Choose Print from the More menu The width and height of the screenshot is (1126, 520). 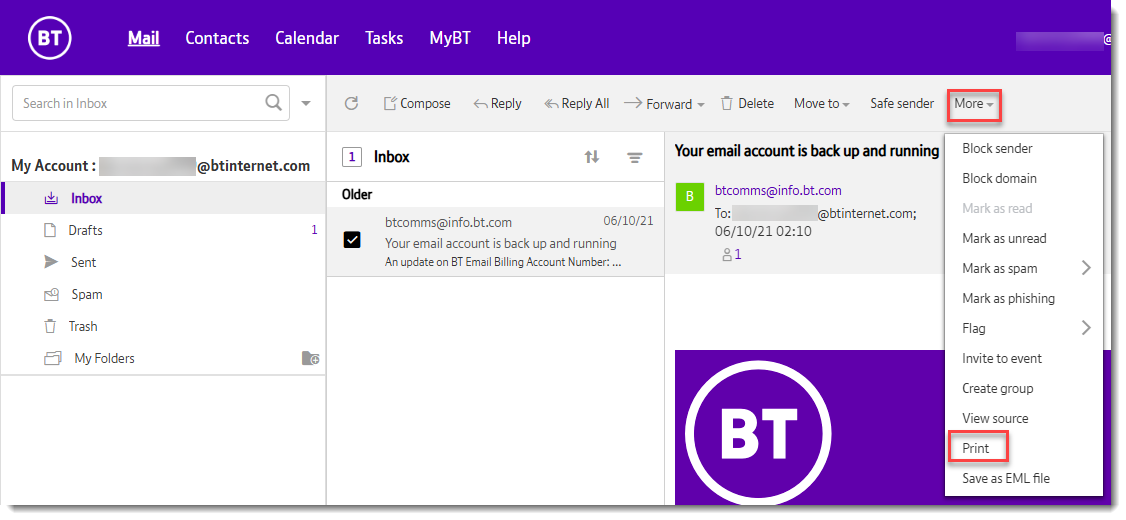click(977, 448)
